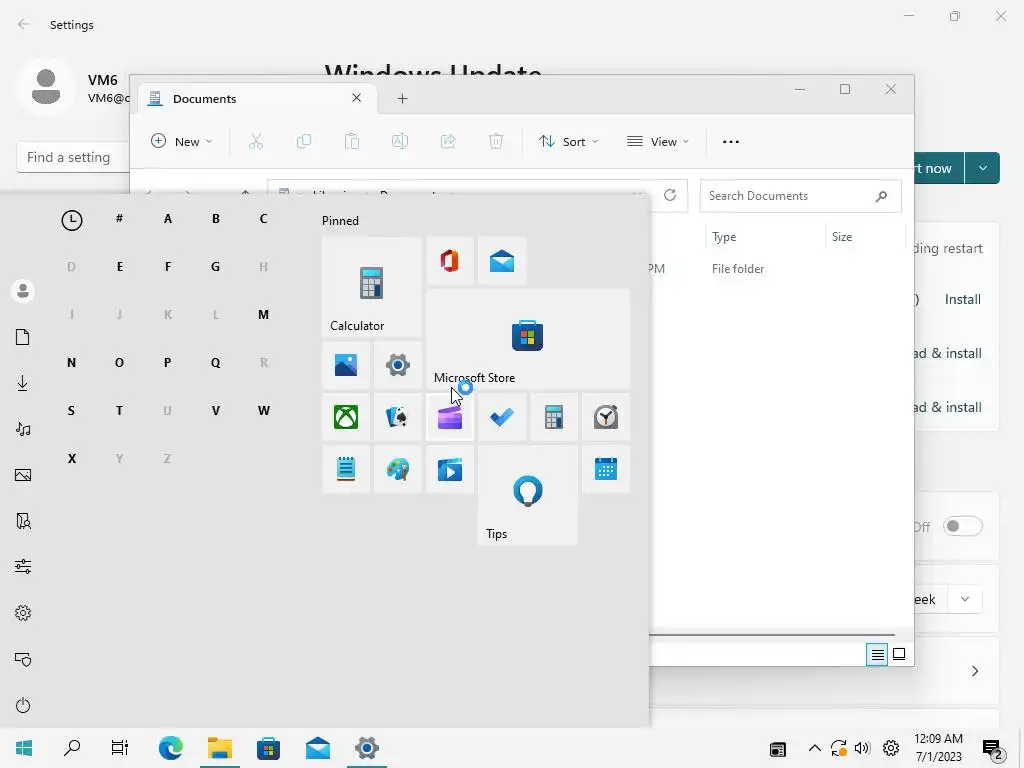Jump to apps under the # symbol
This screenshot has width=1024, height=768.
pyautogui.click(x=119, y=219)
